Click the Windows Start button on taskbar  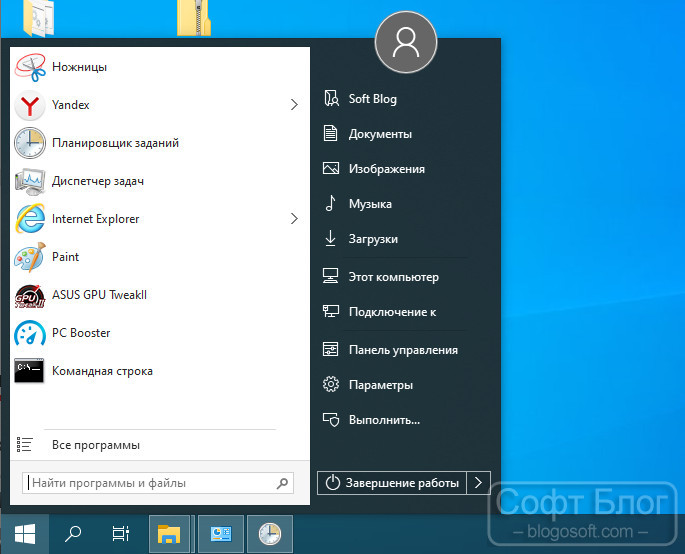point(25,534)
